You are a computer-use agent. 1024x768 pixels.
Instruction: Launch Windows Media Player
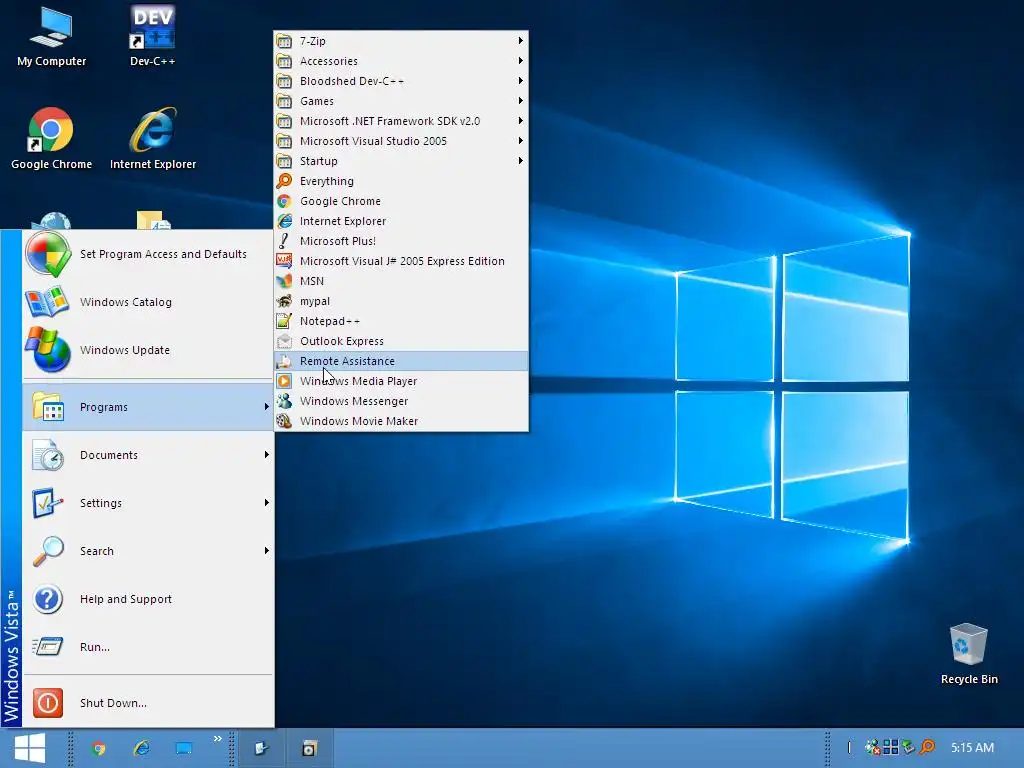coord(401,381)
